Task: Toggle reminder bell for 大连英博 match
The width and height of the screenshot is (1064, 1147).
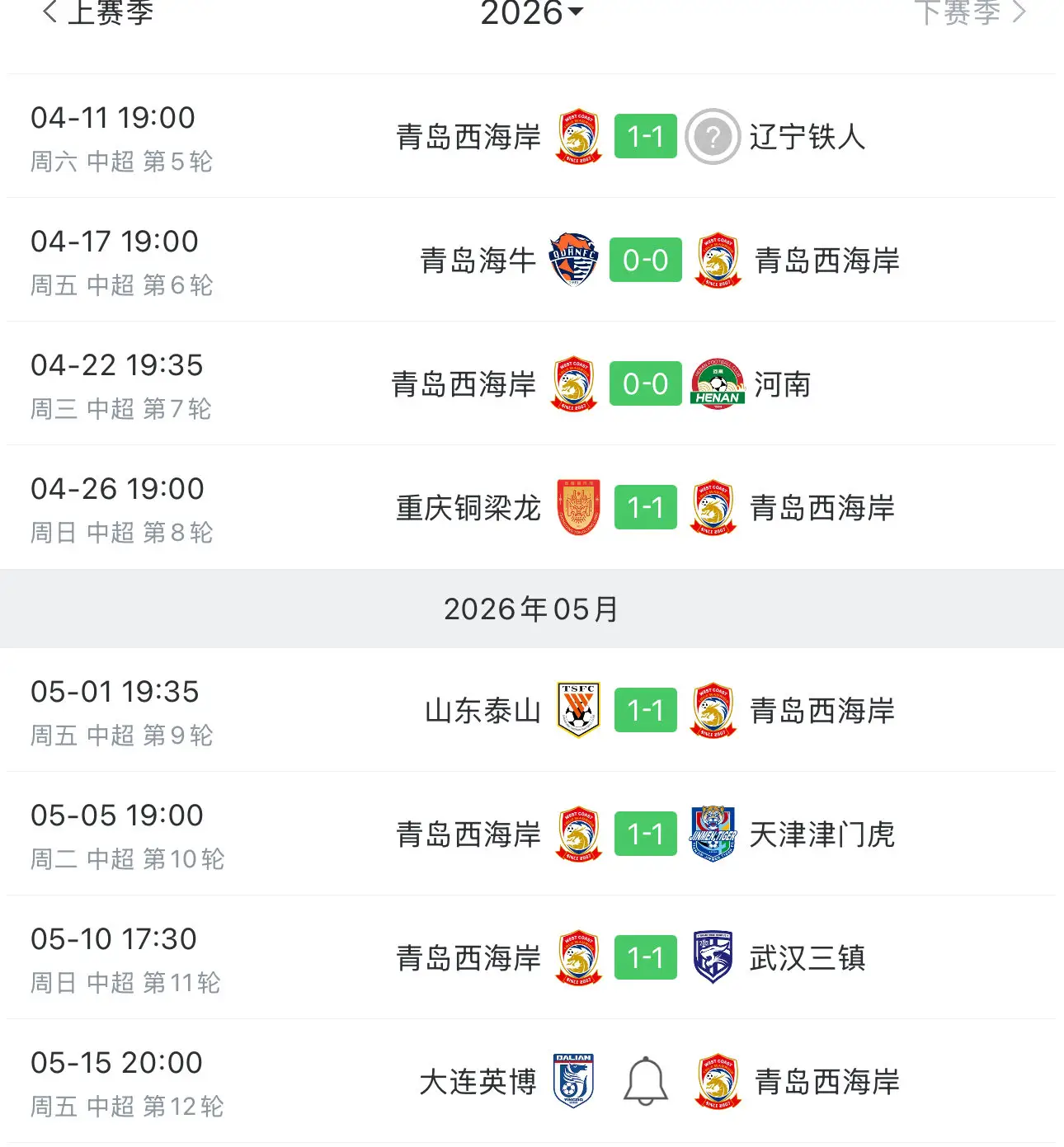Action: click(x=645, y=1081)
